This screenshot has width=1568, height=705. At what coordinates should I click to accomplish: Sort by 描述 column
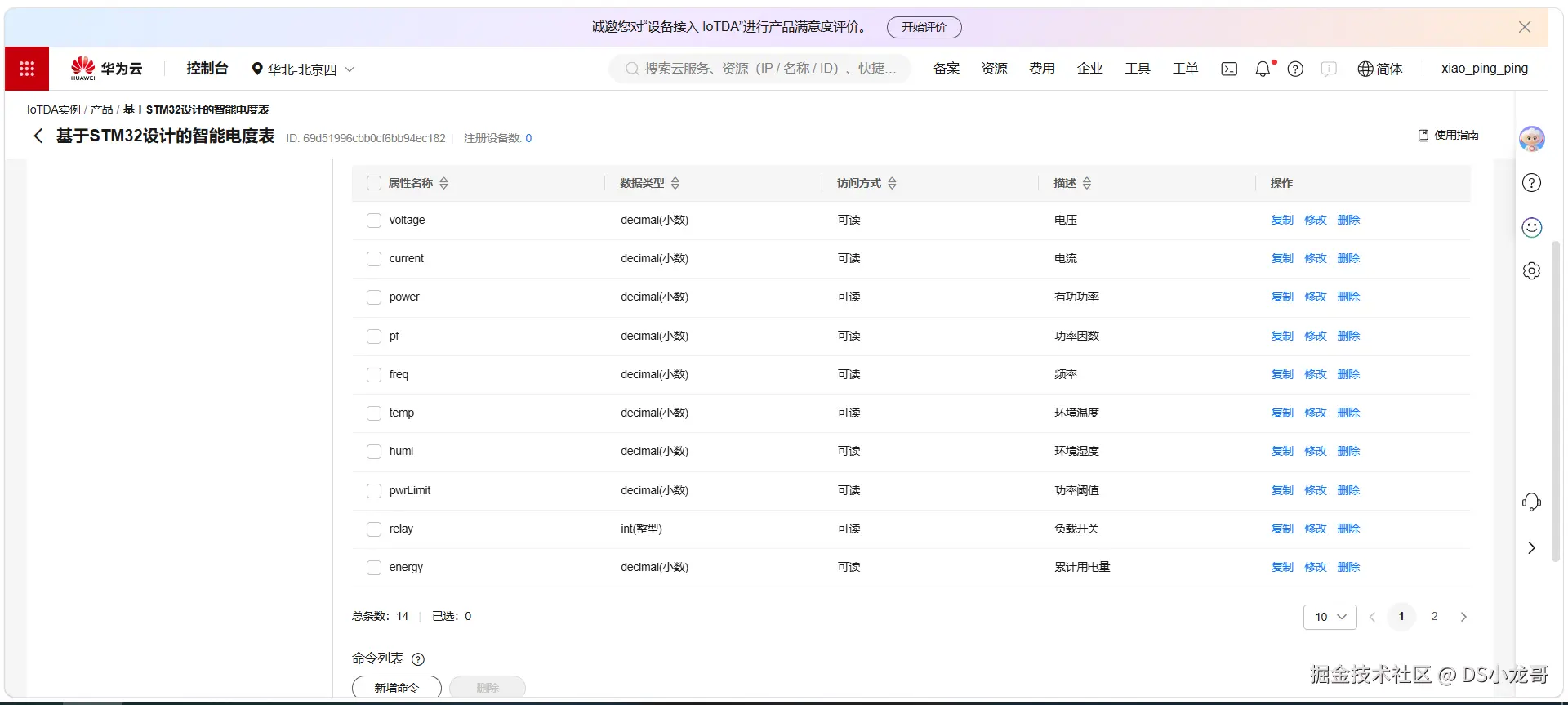(1087, 183)
